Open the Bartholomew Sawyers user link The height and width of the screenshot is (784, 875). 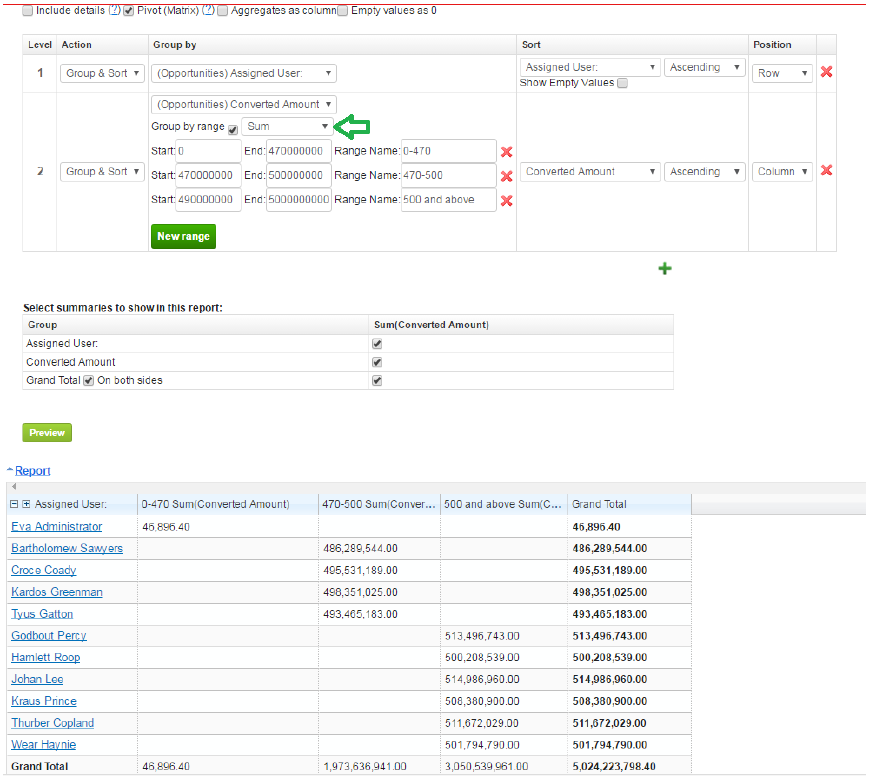coord(67,548)
